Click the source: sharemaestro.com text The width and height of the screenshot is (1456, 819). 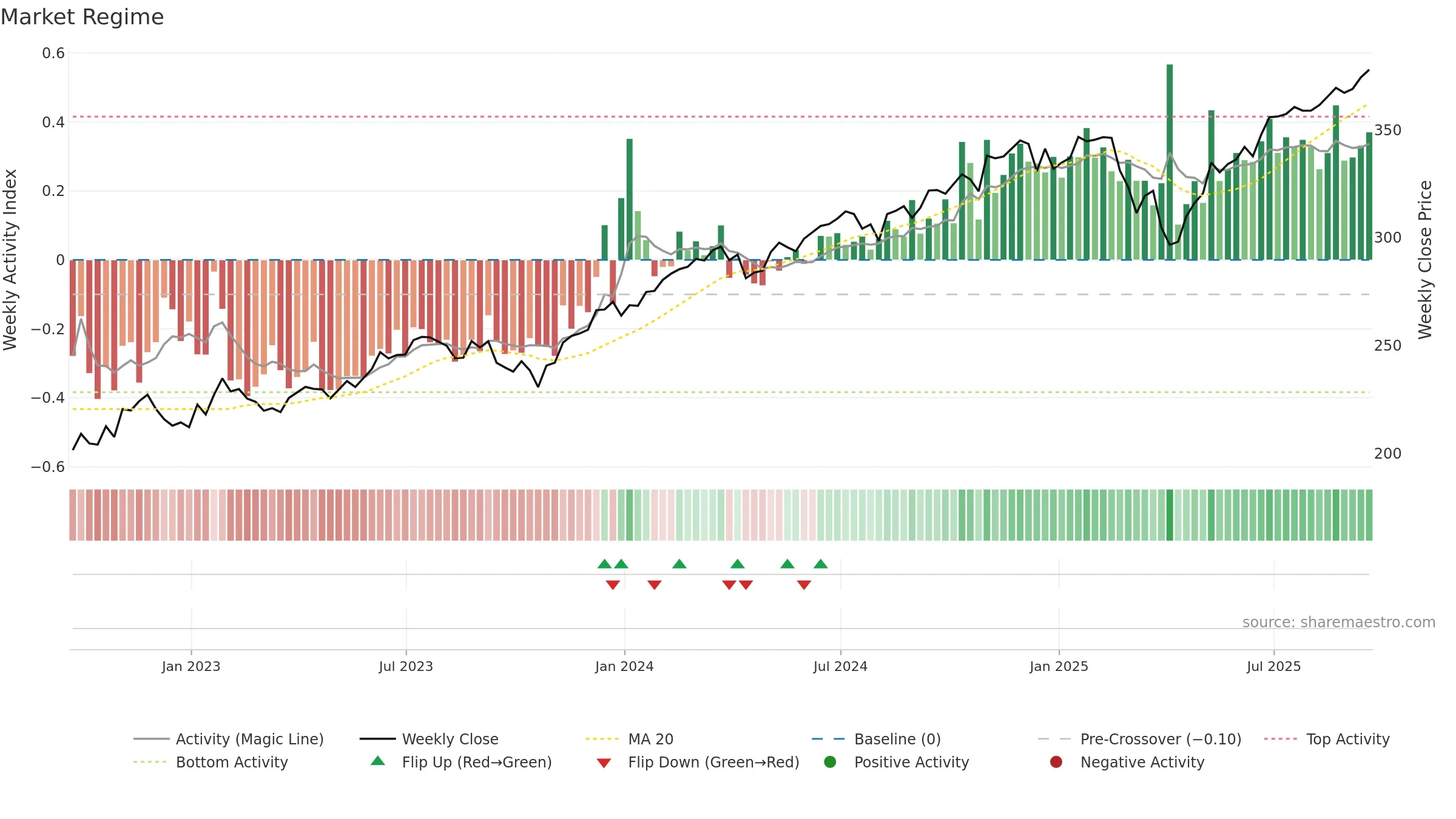(1339, 622)
